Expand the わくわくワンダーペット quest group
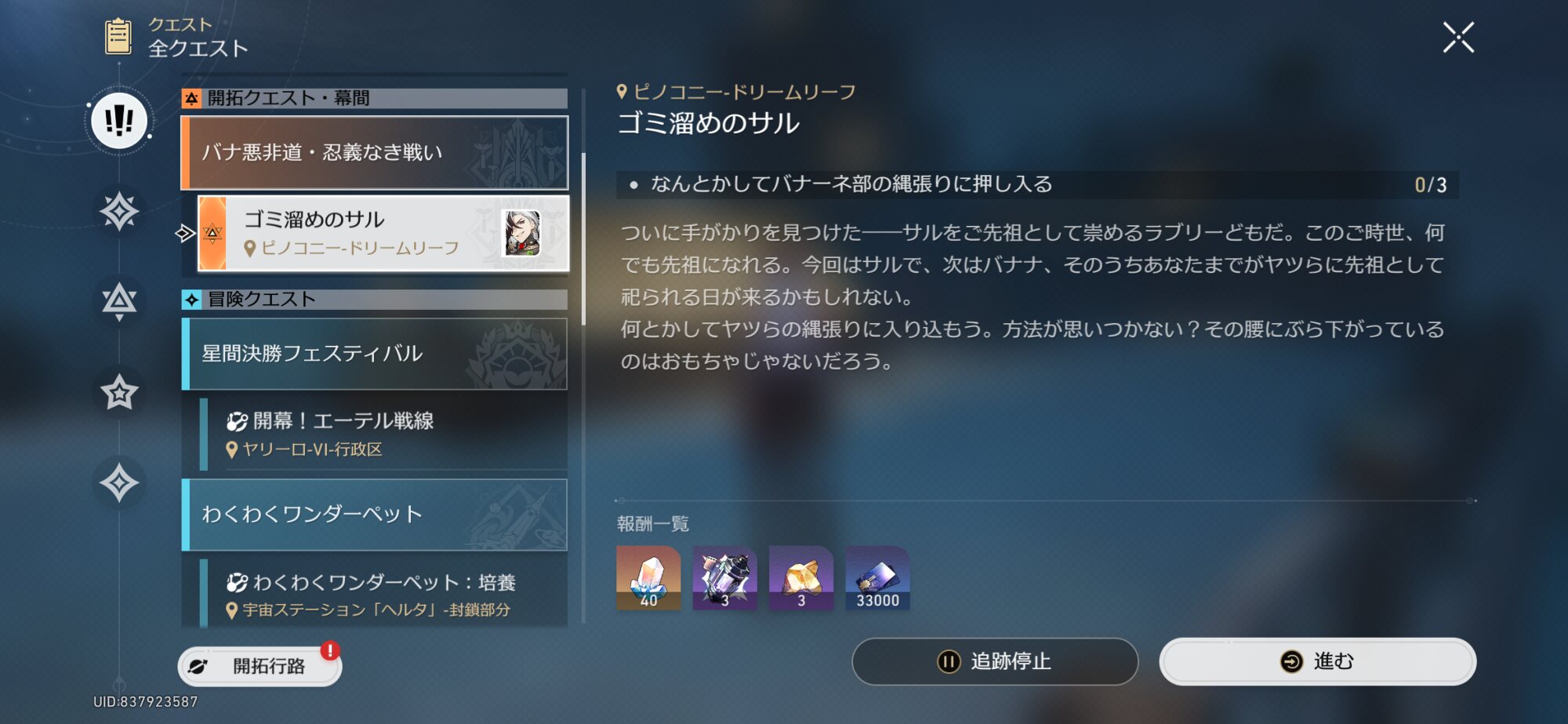 click(x=375, y=515)
